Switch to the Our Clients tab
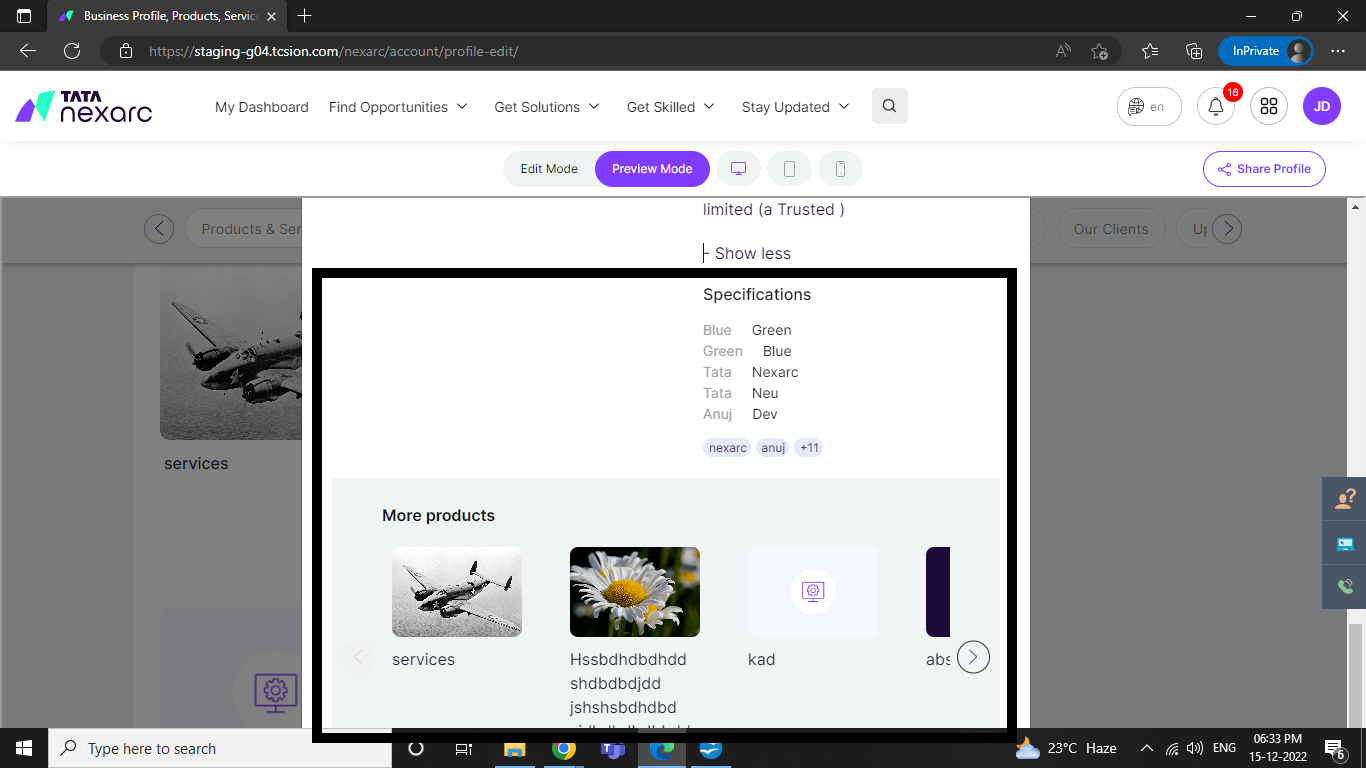 1111,228
